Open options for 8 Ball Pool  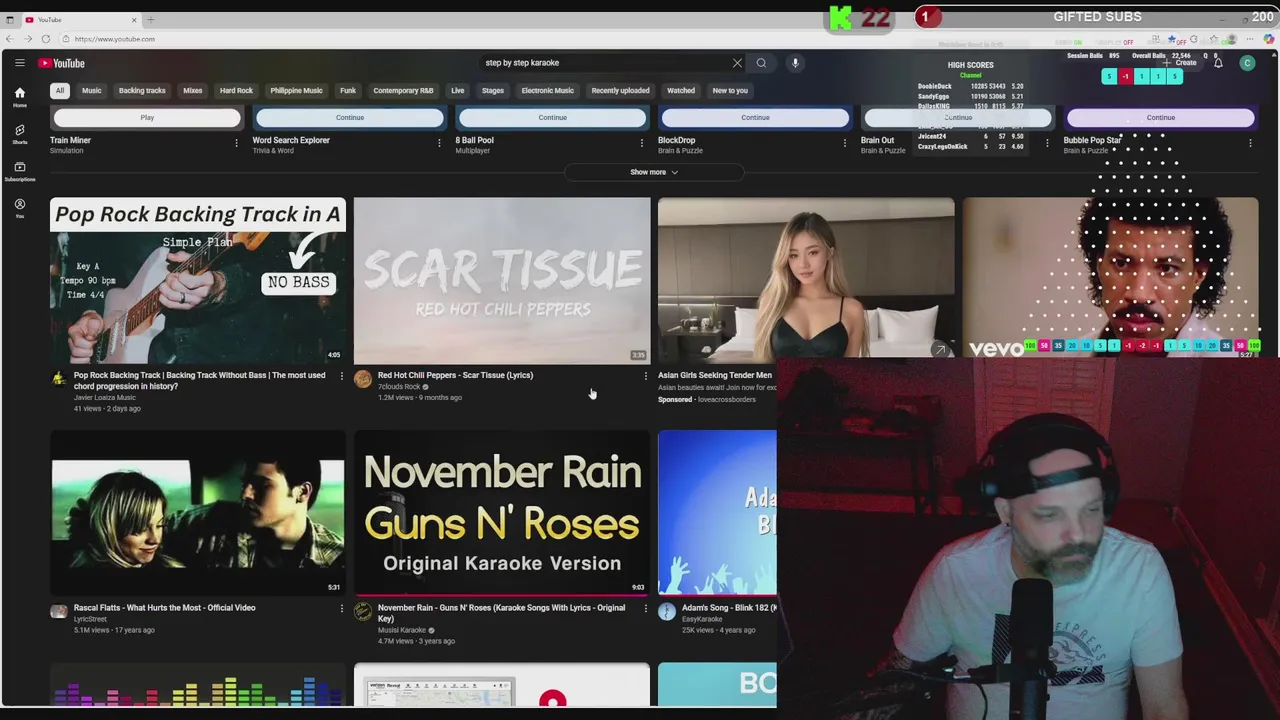coord(642,143)
